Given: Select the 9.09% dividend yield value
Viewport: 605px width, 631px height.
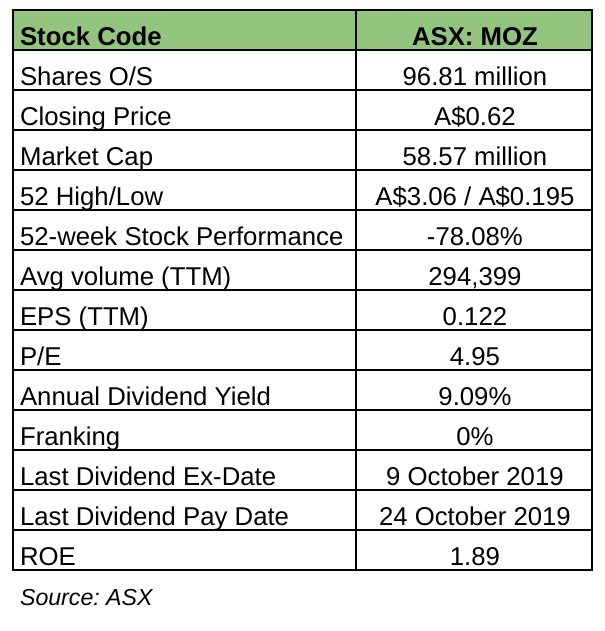Looking at the screenshot, I should pos(475,396).
